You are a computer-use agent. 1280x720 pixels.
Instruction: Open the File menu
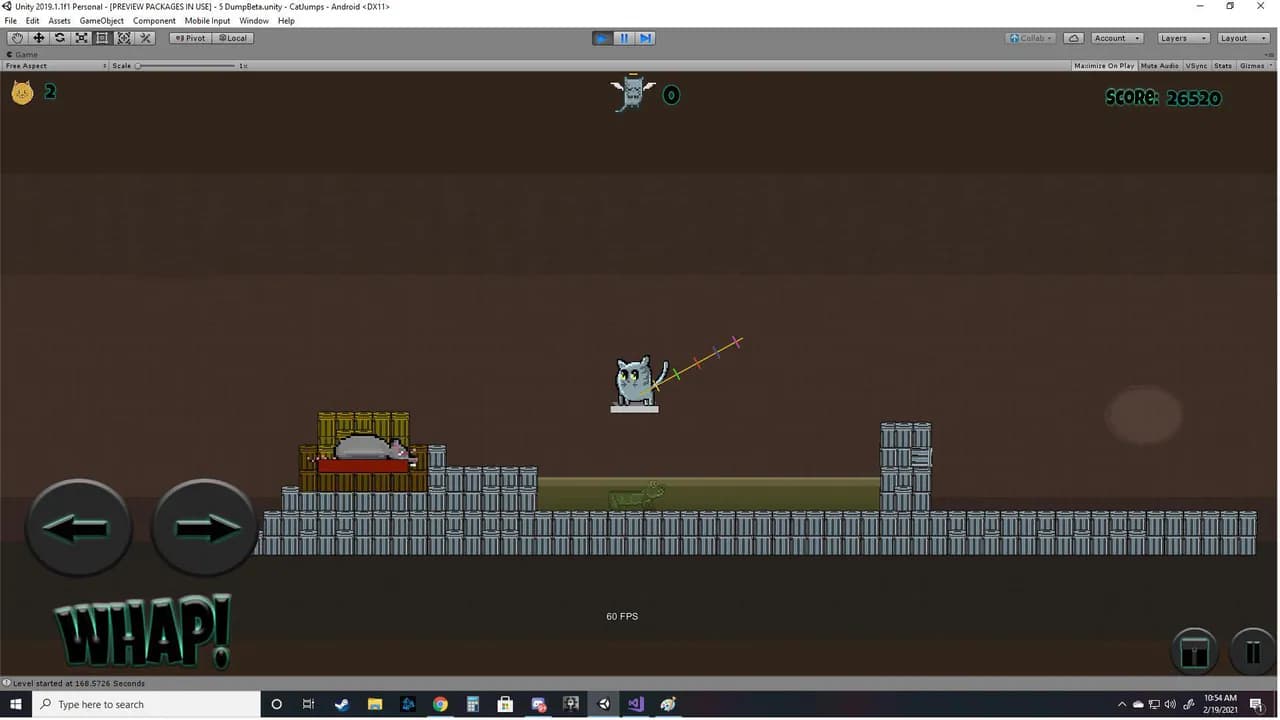[11, 21]
